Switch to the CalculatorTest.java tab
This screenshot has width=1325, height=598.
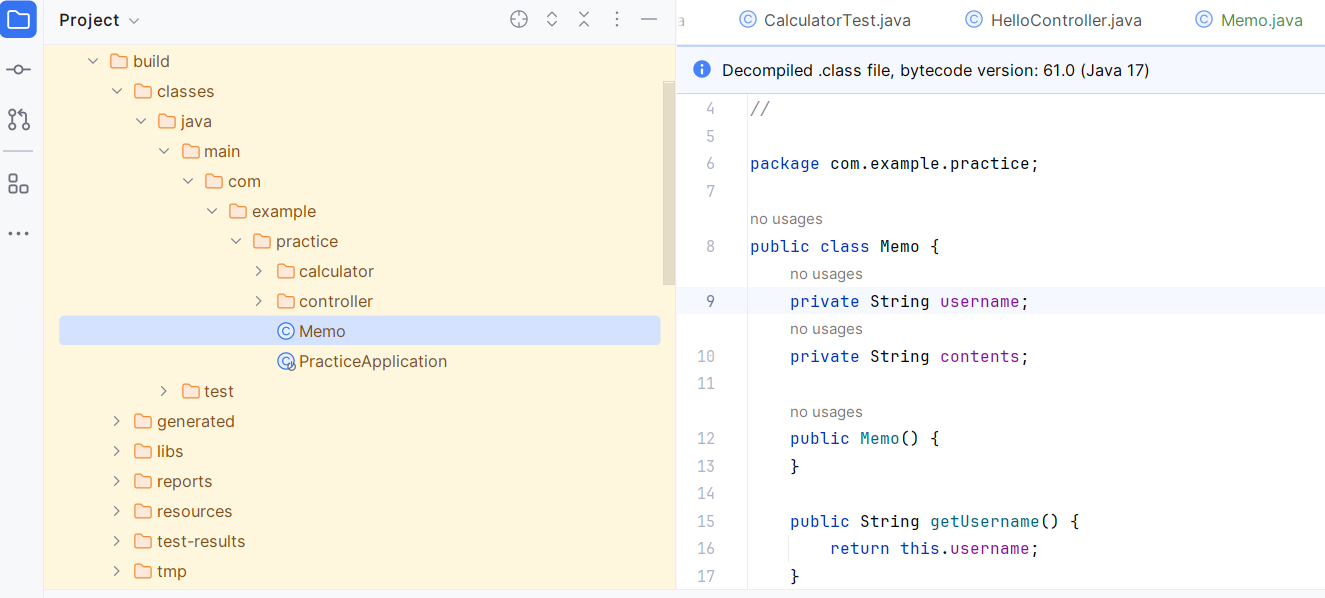825,20
